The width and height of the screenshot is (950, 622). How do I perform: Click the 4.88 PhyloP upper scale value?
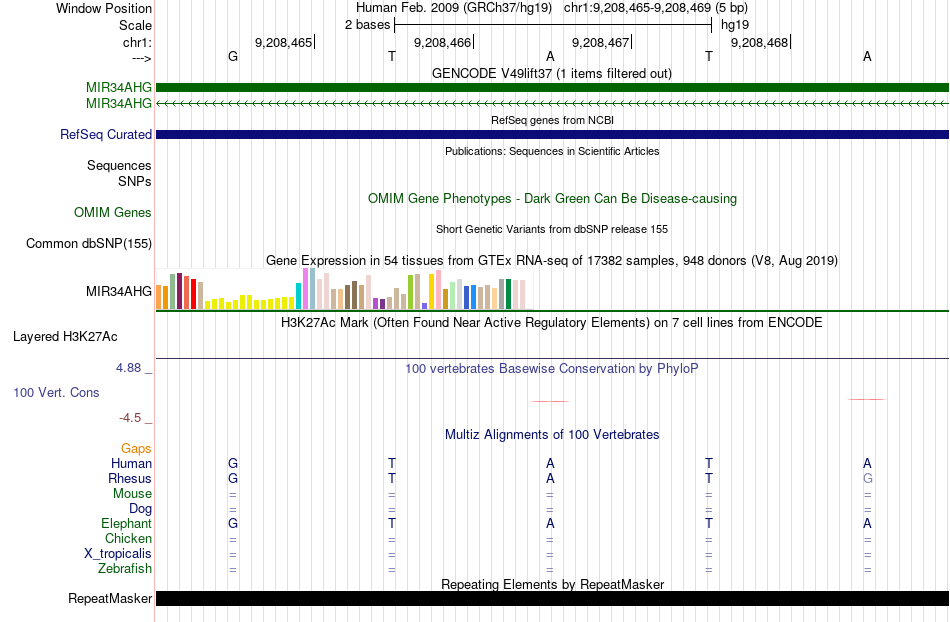point(128,368)
